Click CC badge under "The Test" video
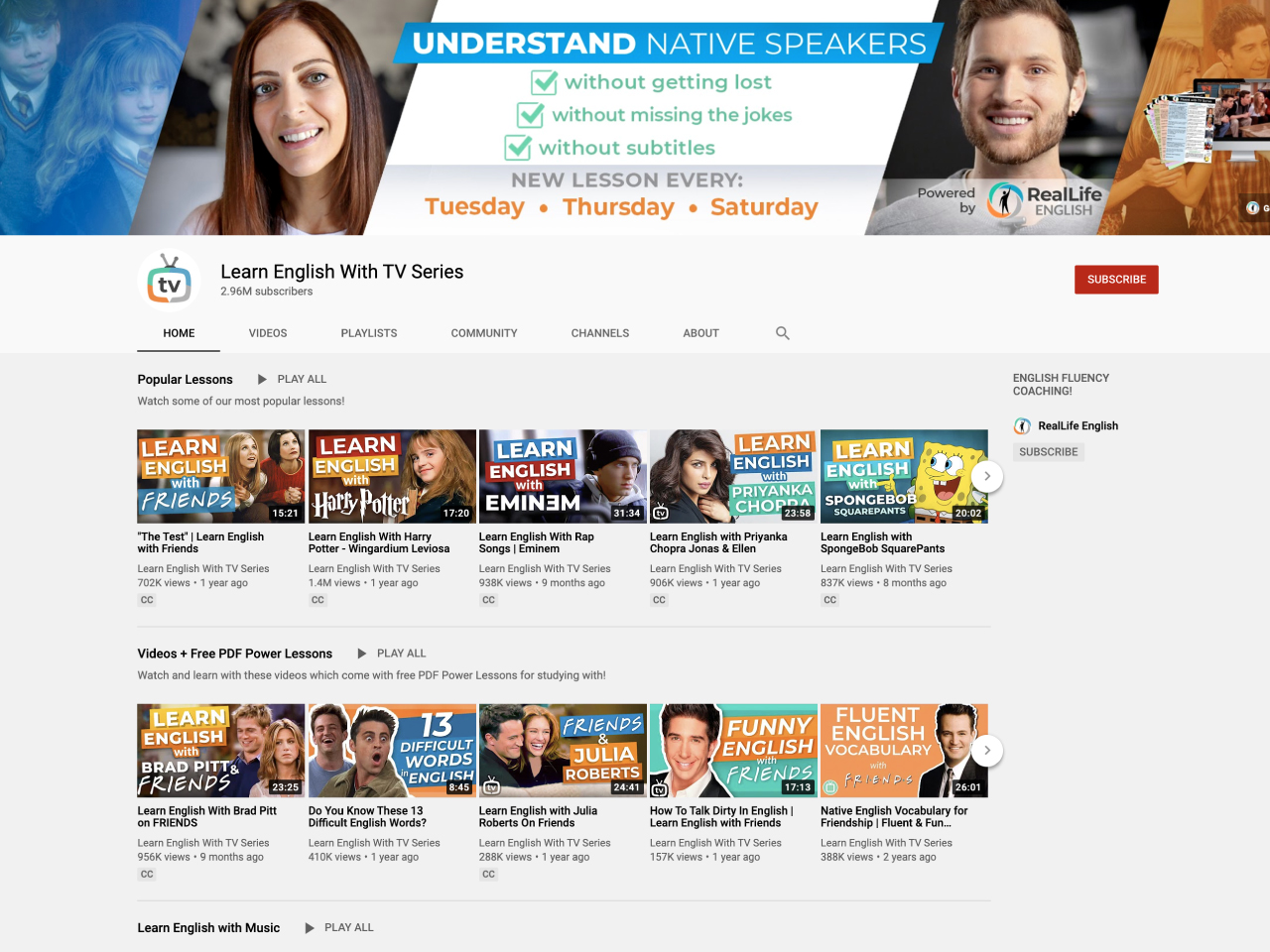This screenshot has width=1270, height=952. click(147, 600)
